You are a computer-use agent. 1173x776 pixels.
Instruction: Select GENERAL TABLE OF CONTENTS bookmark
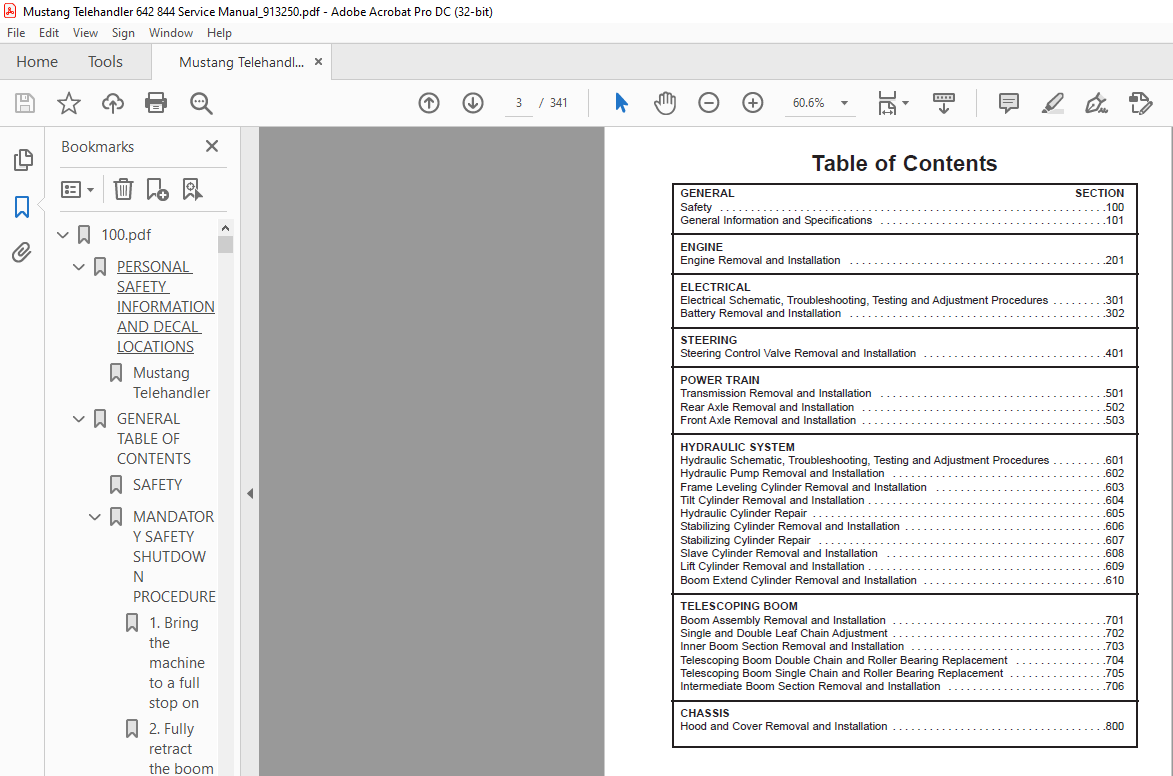153,439
